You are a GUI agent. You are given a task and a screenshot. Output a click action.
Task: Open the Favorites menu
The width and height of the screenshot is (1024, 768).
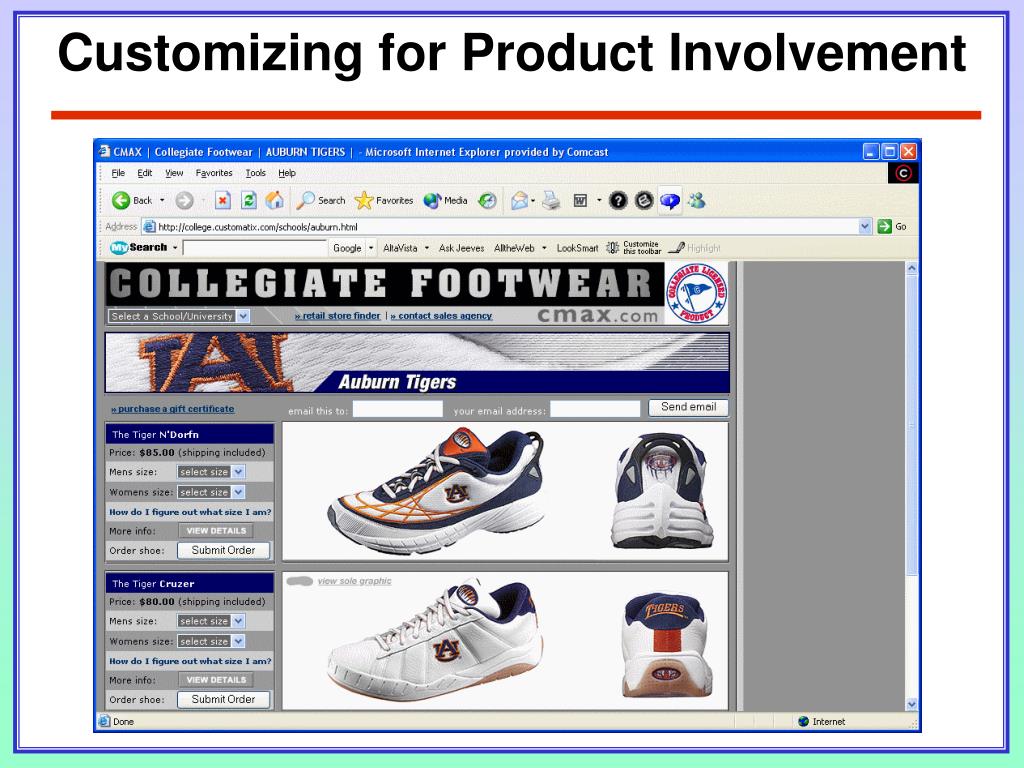point(214,173)
